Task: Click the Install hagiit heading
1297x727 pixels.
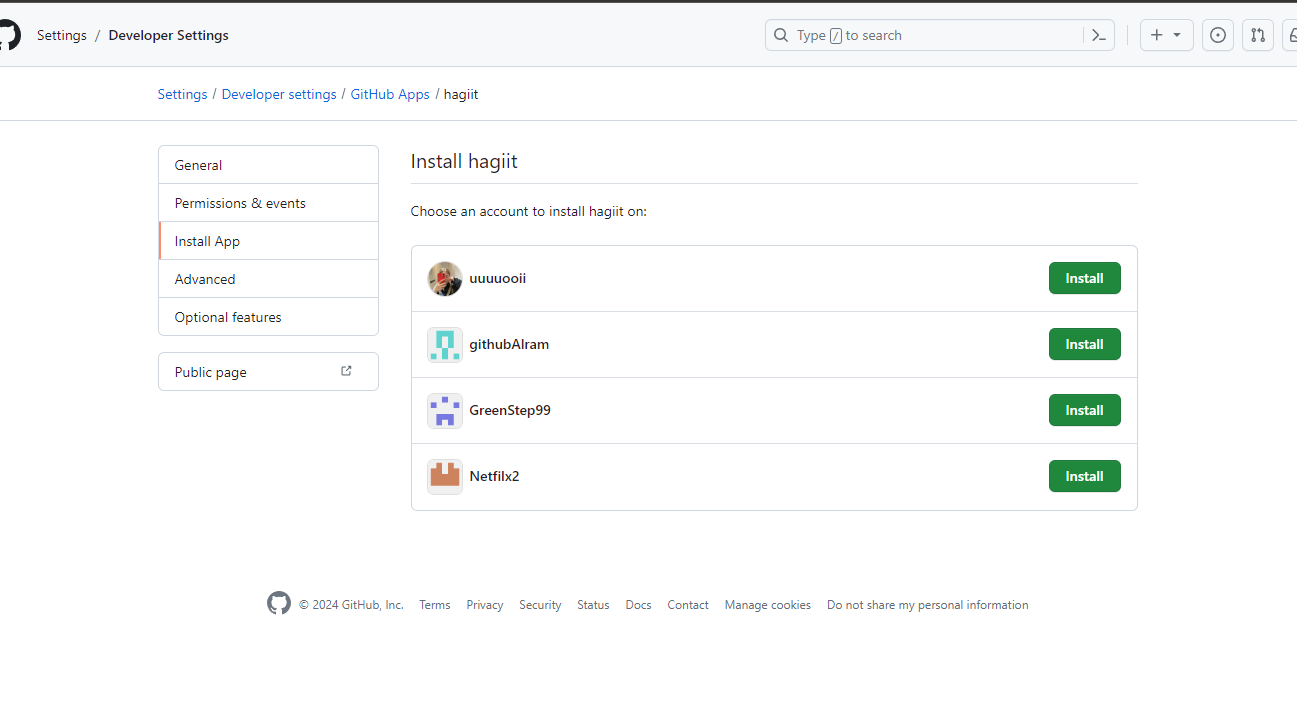Action: [x=464, y=161]
